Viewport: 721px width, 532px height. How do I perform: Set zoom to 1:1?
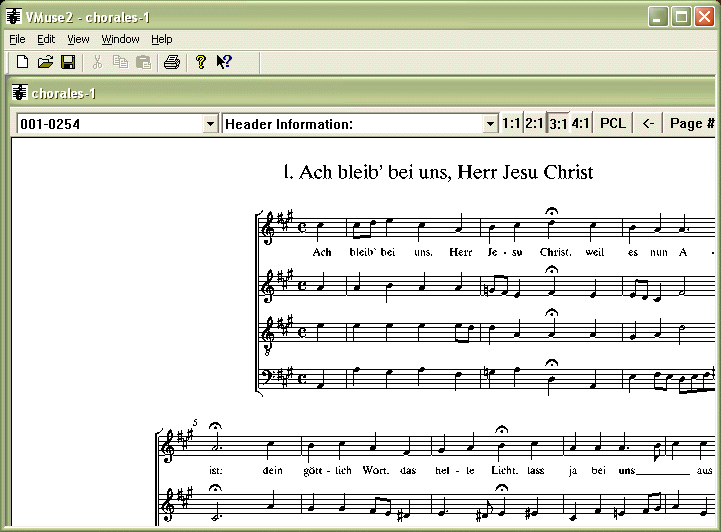[x=511, y=123]
